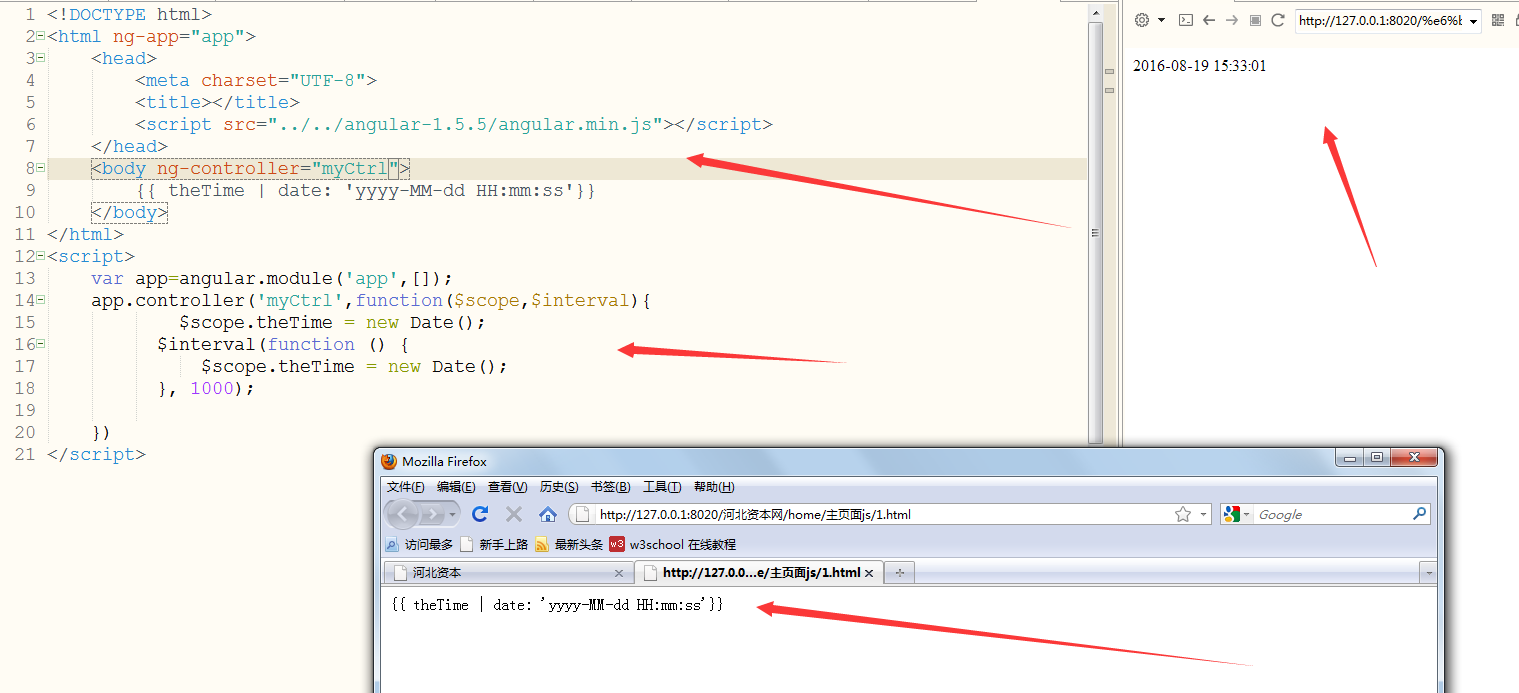1519x693 pixels.
Task: Stop loading in the editor preview panel
Action: point(1255,20)
